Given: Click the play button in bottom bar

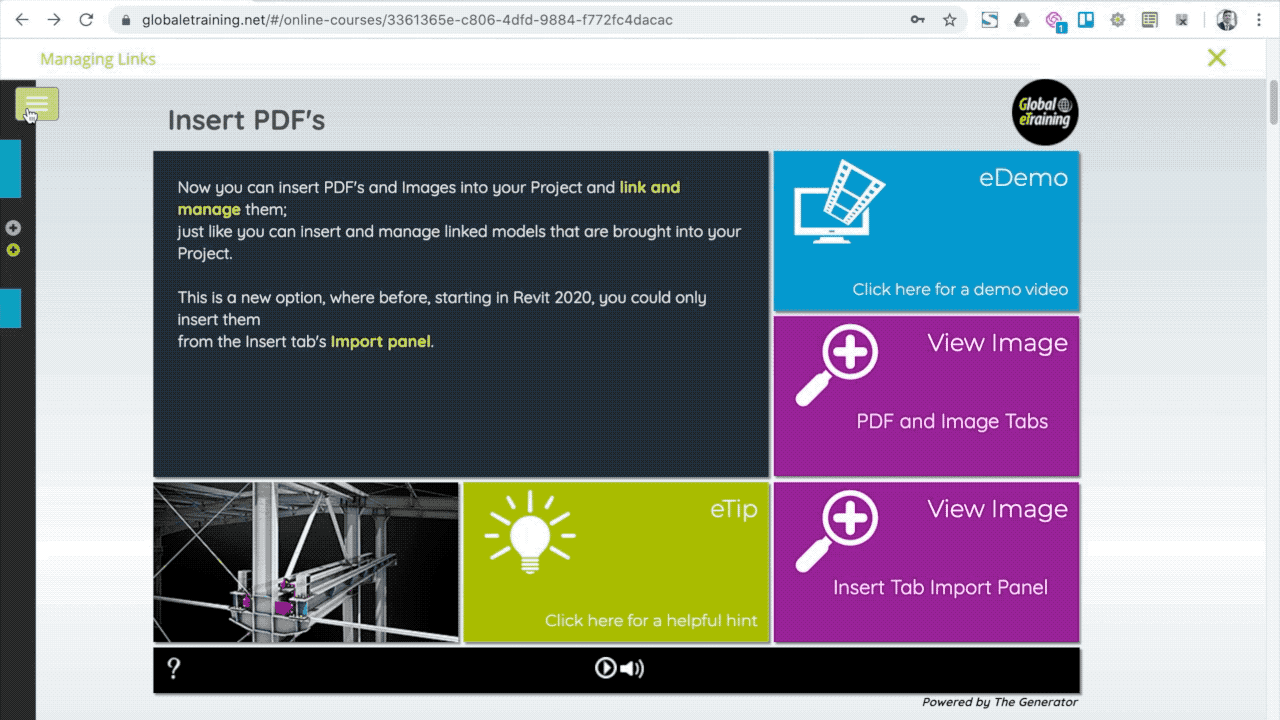Looking at the screenshot, I should tap(605, 668).
